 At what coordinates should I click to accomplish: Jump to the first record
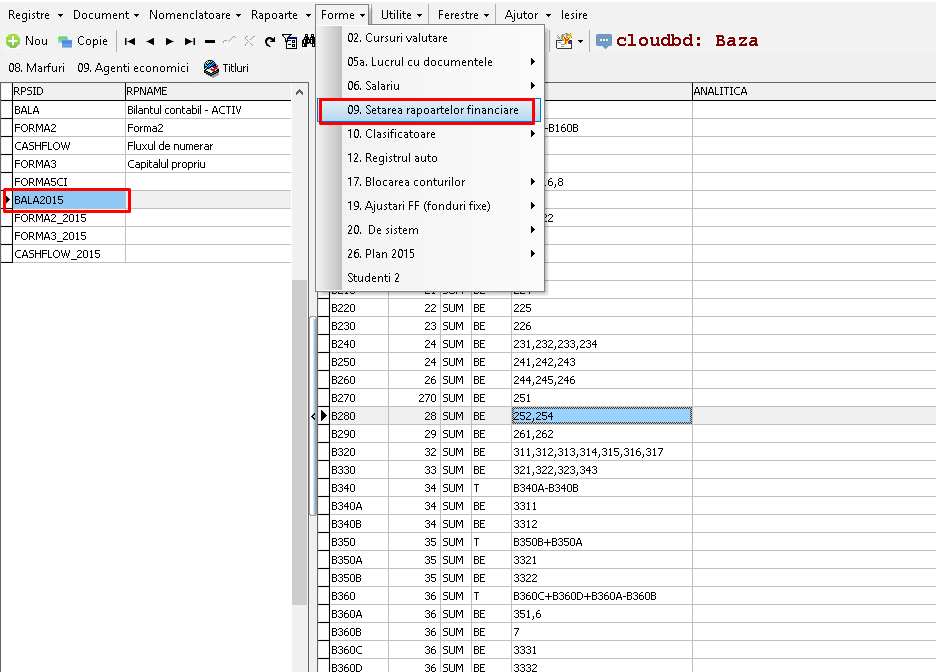click(130, 41)
